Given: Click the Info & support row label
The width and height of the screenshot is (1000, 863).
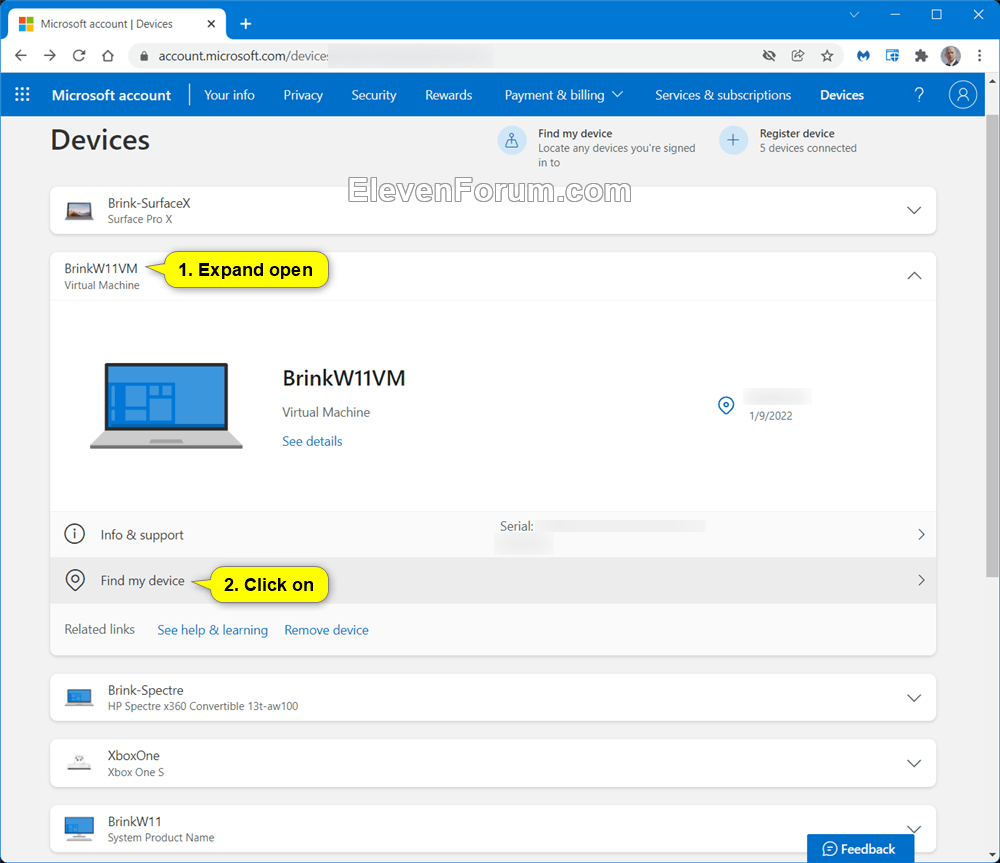Looking at the screenshot, I should coord(142,535).
